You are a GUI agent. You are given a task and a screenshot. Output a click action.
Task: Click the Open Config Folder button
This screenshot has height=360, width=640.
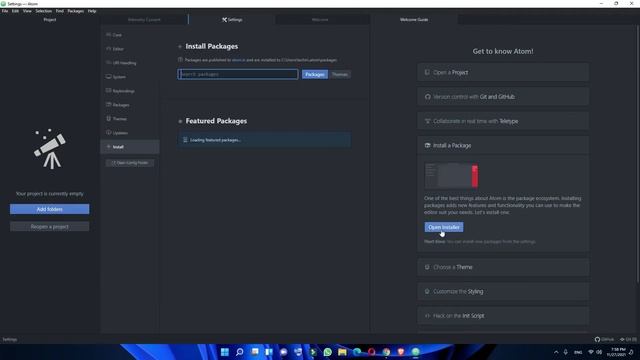pyautogui.click(x=130, y=163)
